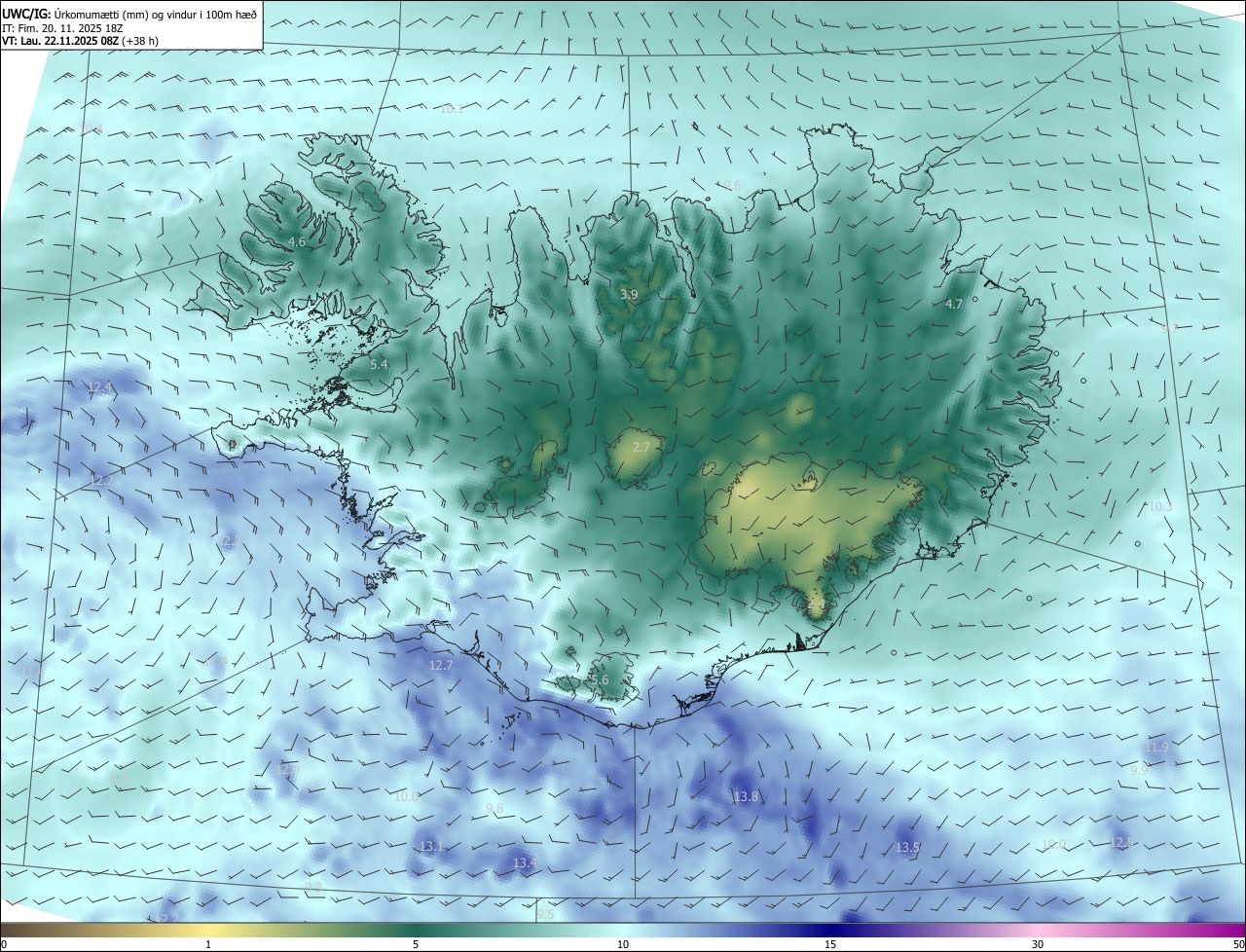Click the 0 tick label on the color scale
This screenshot has height=952, width=1246.
(4, 944)
